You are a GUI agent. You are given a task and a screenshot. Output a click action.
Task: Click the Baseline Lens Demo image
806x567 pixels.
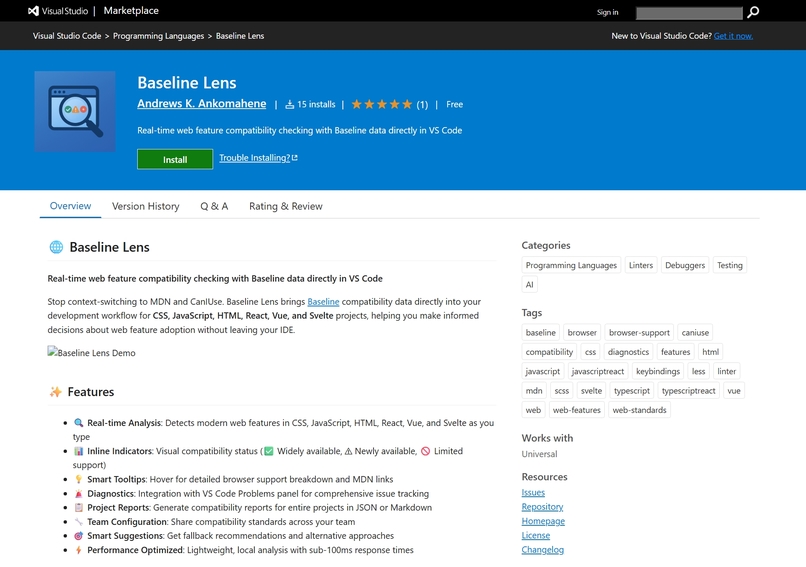pyautogui.click(x=91, y=353)
